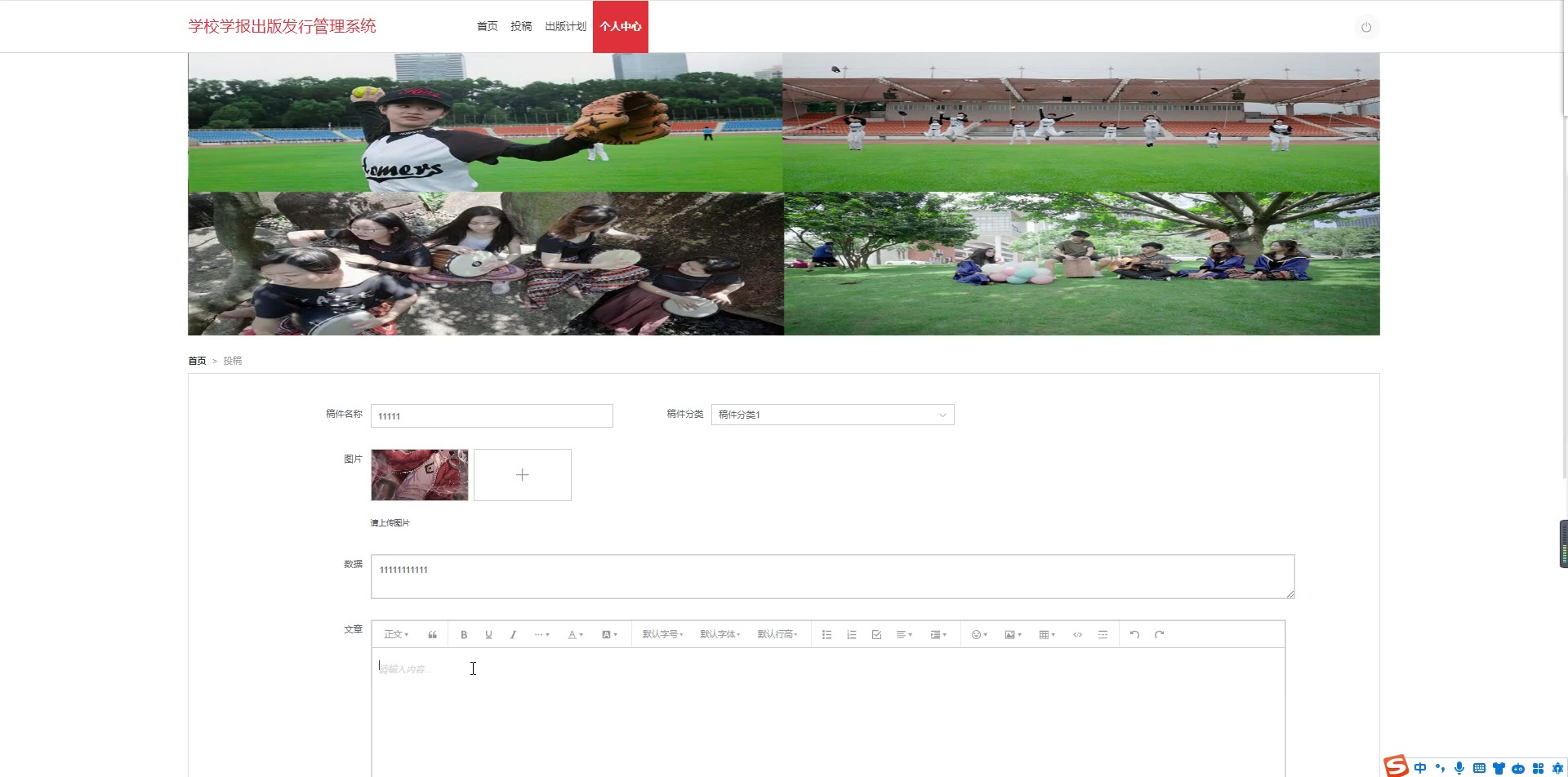Open the Sogou game controller icon
This screenshot has width=1568, height=777.
click(1518, 768)
